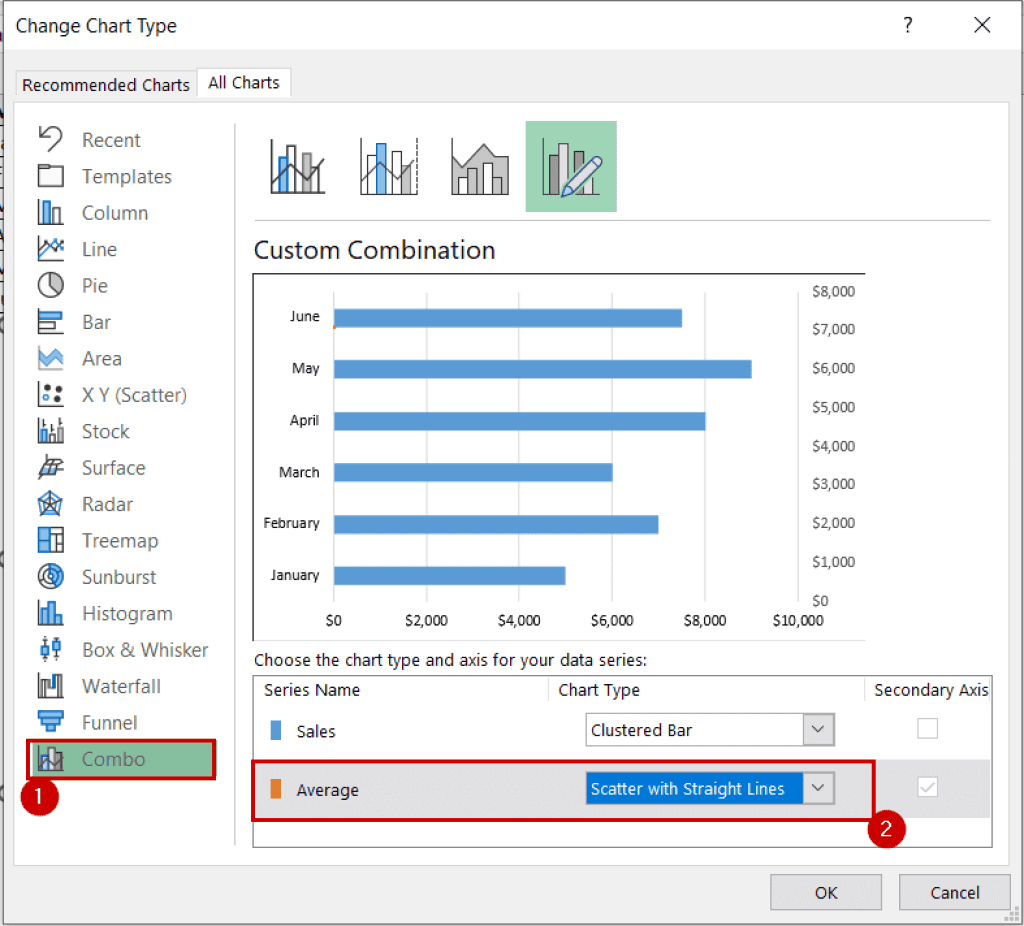The image size is (1024, 926).
Task: Select the Radar chart category
Action: tap(105, 503)
